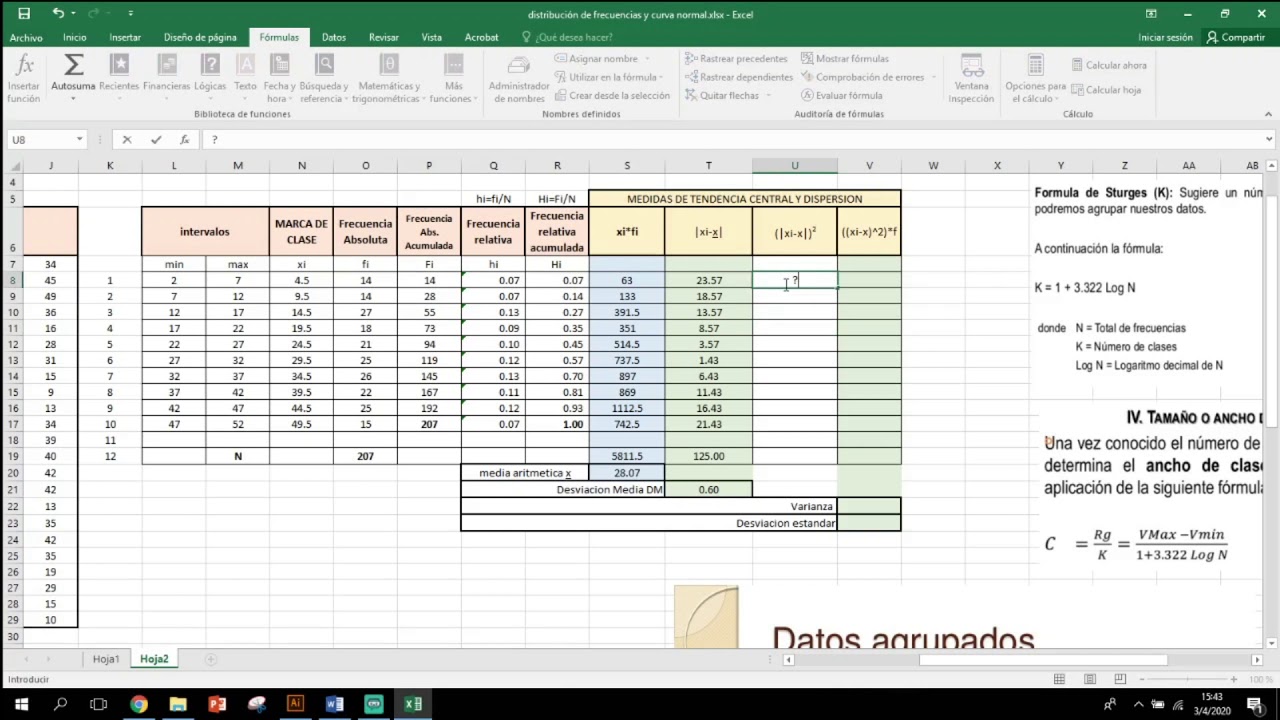Click the Insertar función icon
This screenshot has height=720, width=1280.
[x=24, y=66]
